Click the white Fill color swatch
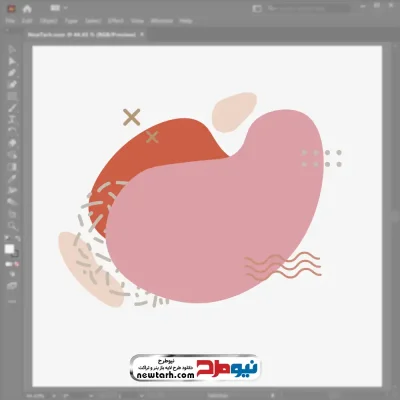 tap(9, 249)
